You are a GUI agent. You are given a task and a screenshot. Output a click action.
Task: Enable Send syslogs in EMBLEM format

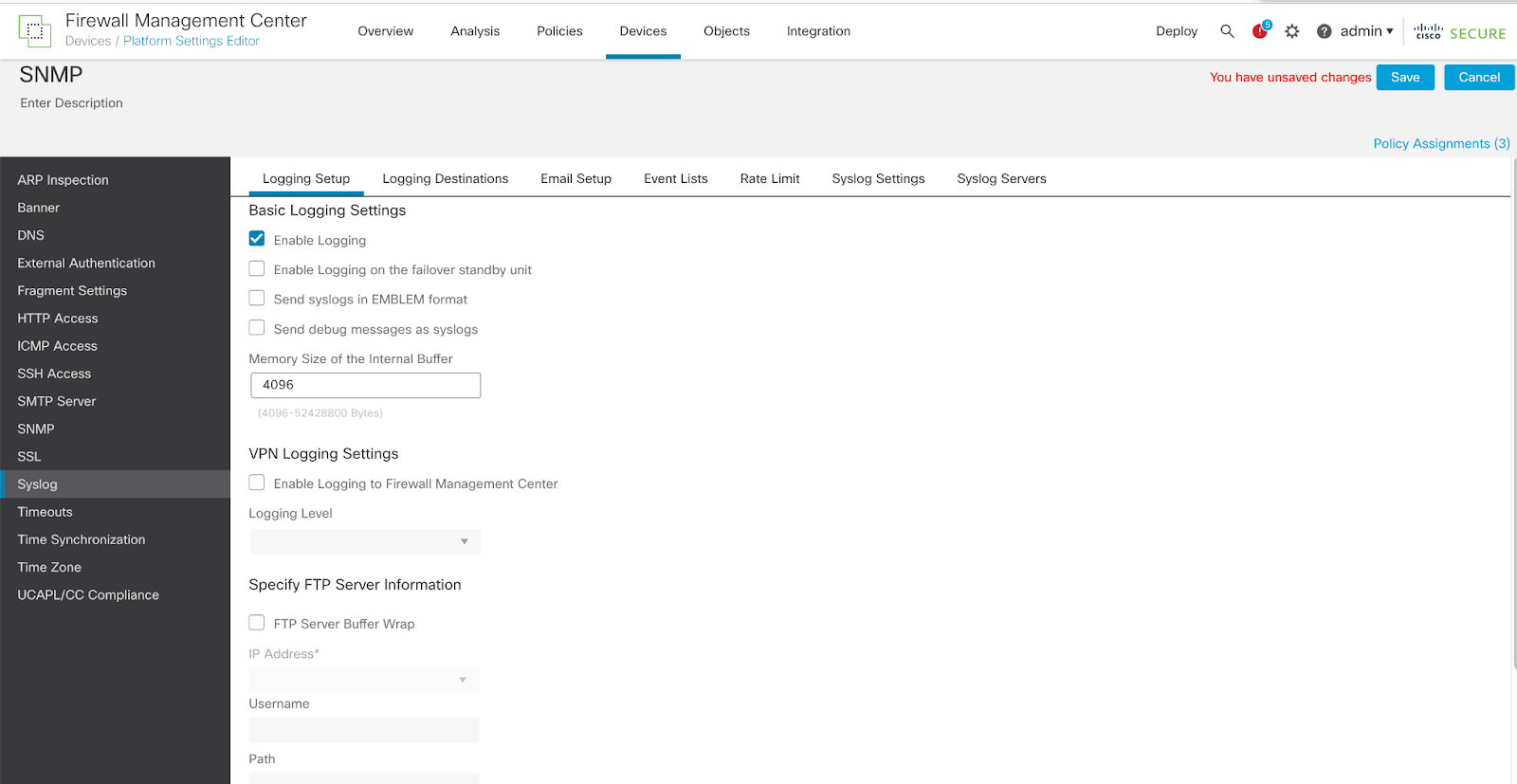(x=257, y=299)
